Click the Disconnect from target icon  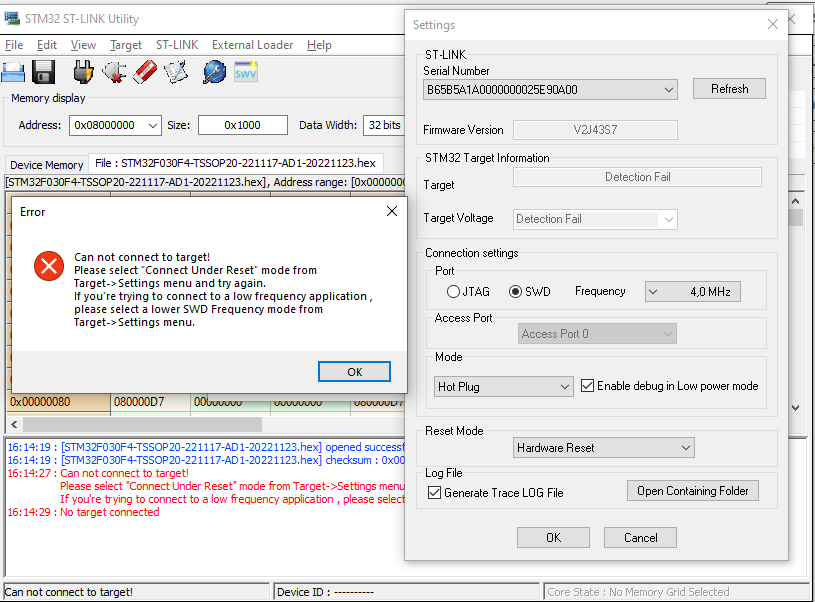(x=114, y=72)
